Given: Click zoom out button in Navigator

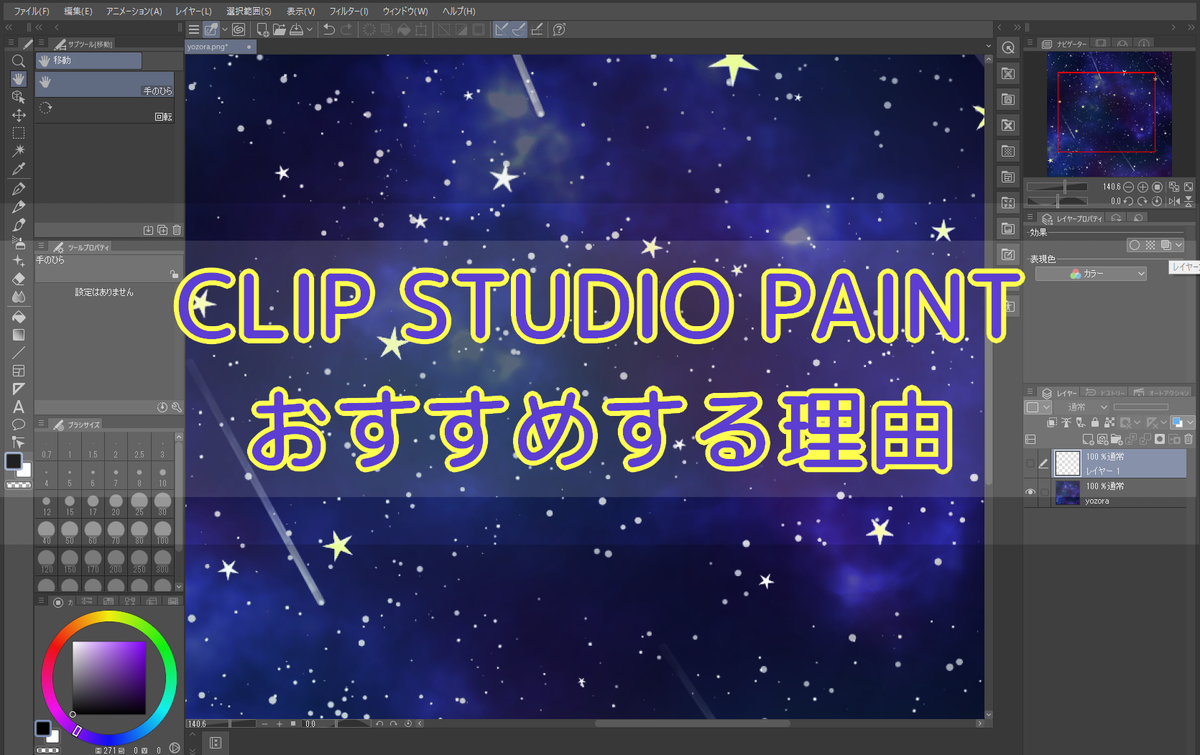Looking at the screenshot, I should coord(1129,187).
